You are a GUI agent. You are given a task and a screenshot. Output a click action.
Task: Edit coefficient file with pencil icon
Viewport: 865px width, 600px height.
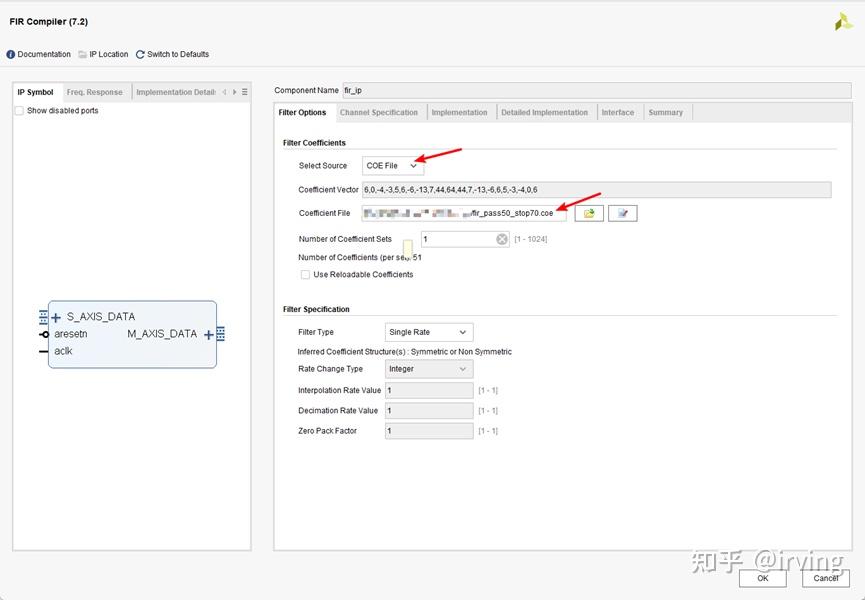[x=623, y=213]
